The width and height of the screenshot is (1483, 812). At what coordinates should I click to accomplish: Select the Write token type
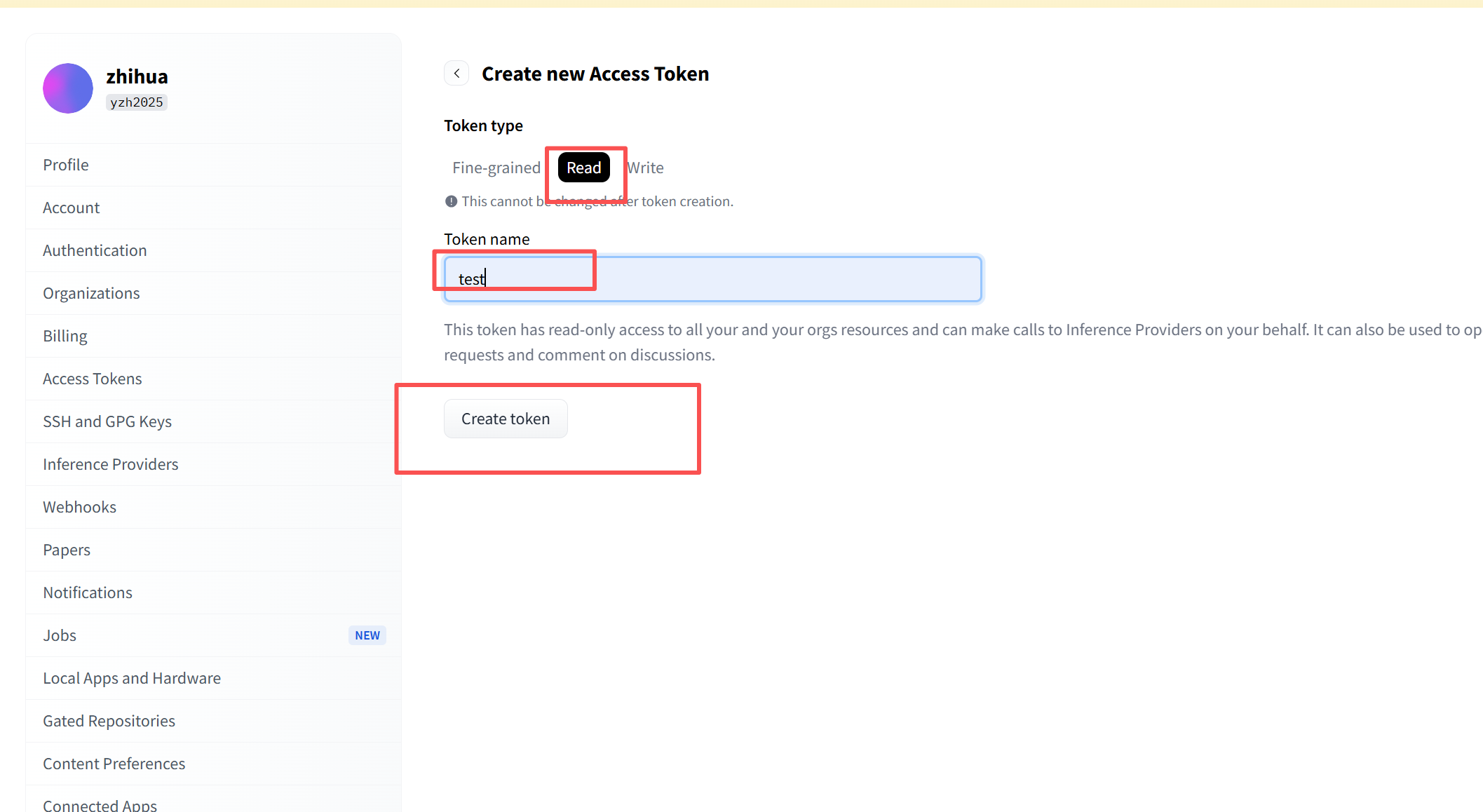(x=646, y=168)
